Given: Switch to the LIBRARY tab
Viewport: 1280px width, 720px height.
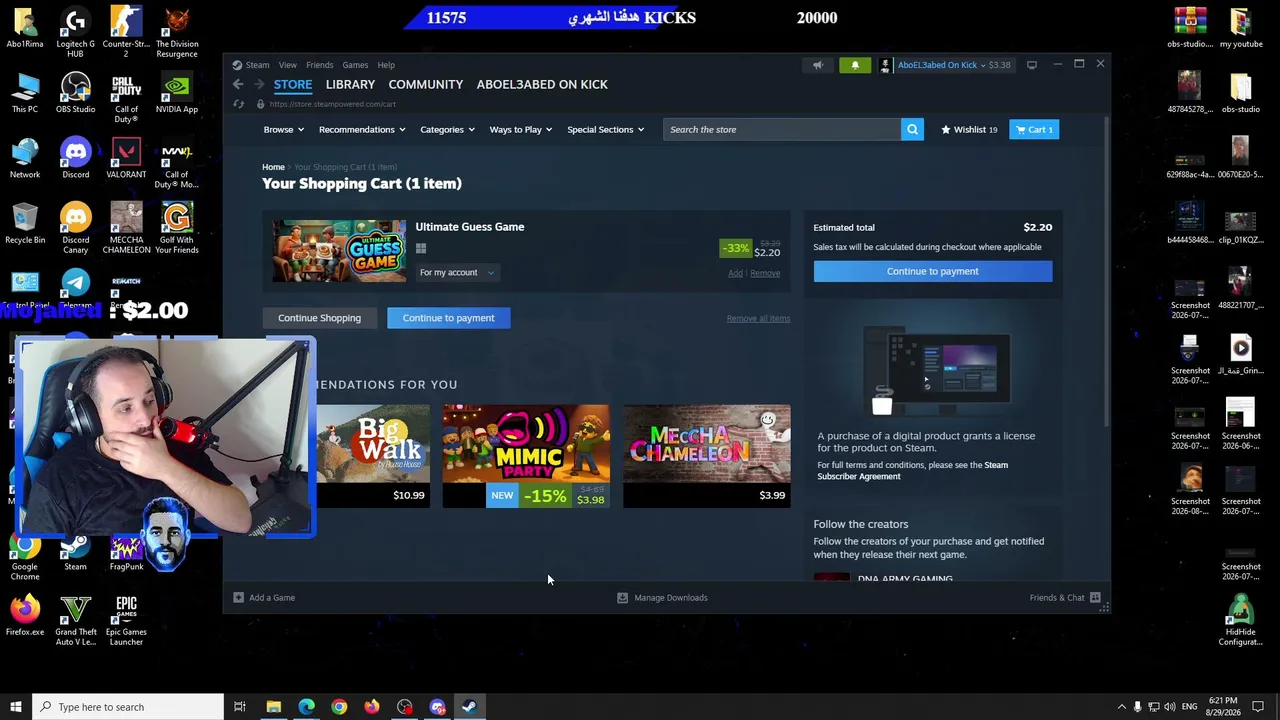Looking at the screenshot, I should [x=350, y=85].
